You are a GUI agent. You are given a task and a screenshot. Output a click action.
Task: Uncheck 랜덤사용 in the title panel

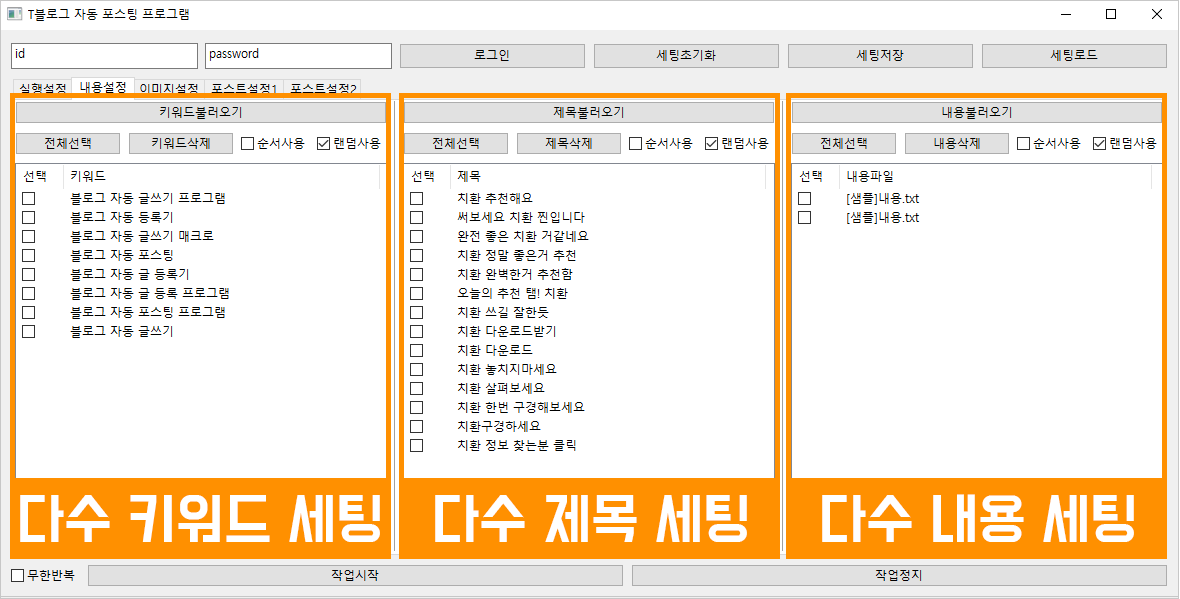712,143
